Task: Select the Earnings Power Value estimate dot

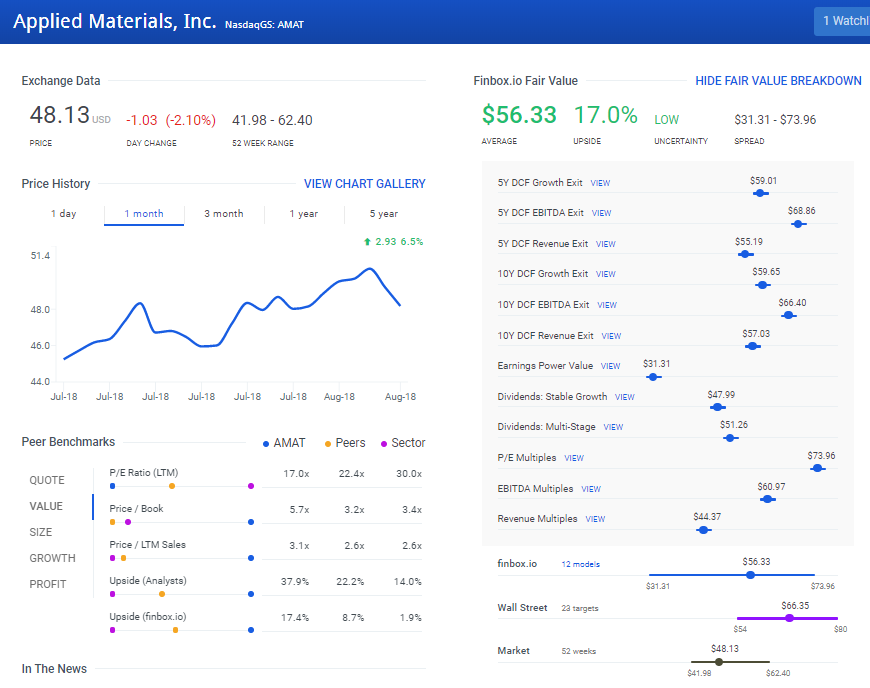Action: click(x=653, y=377)
